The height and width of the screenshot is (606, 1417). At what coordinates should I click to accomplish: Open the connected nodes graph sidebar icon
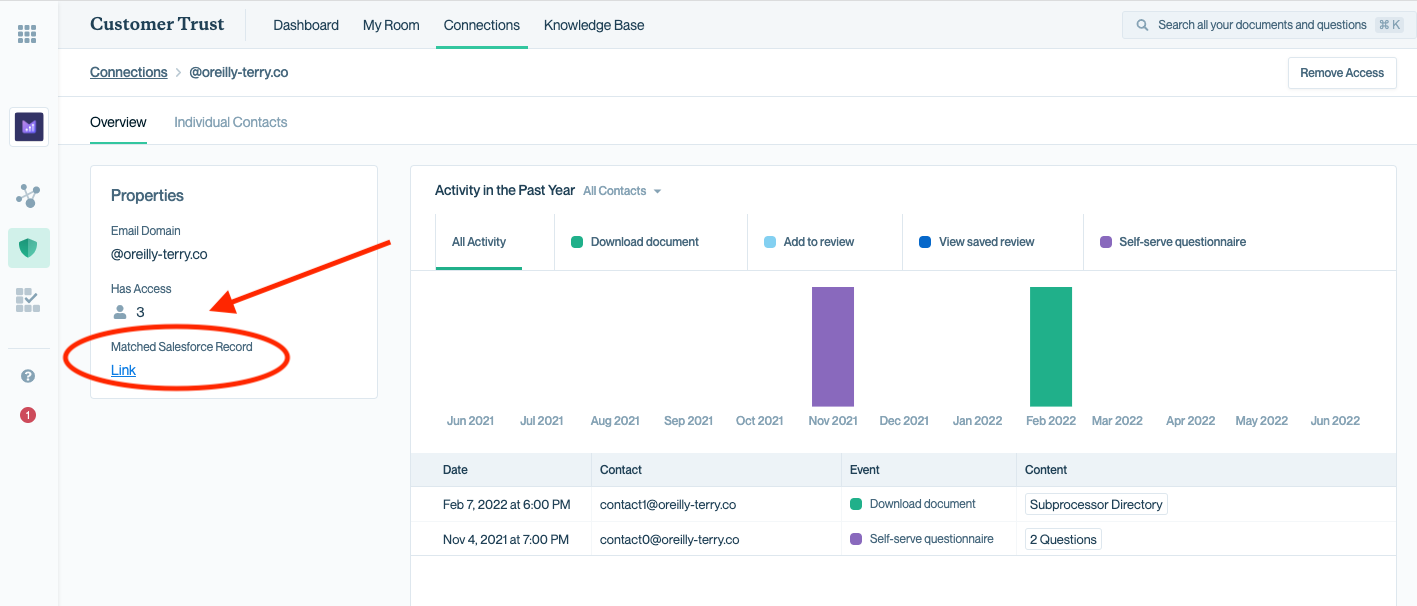click(28, 196)
